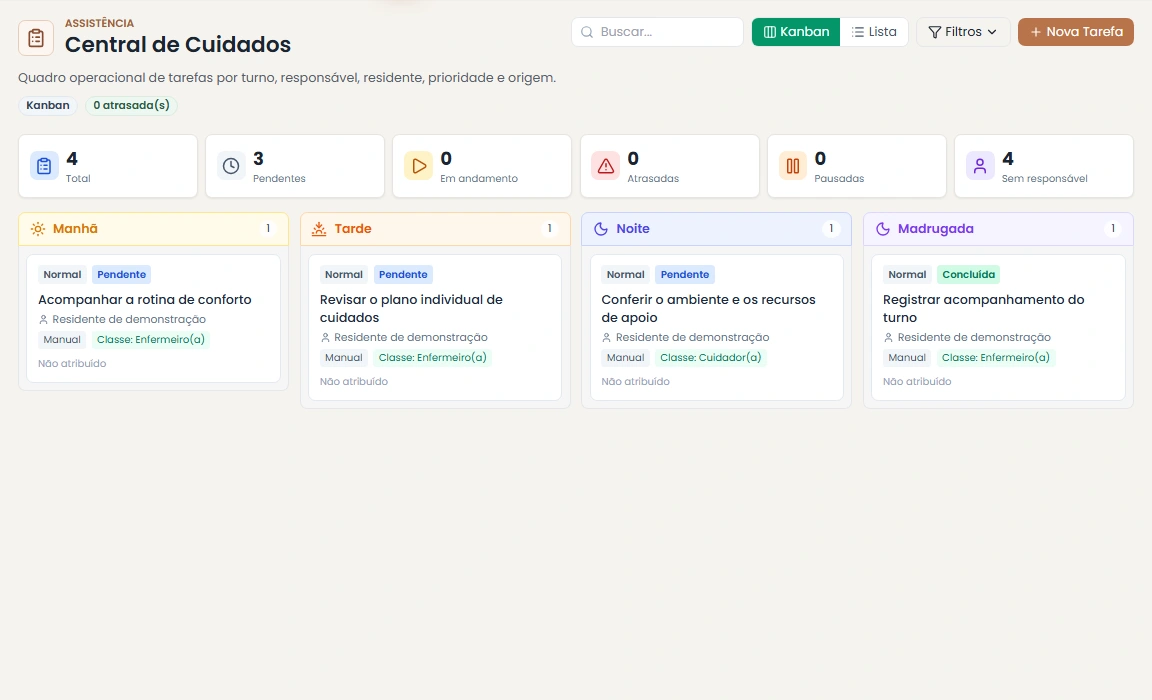Click Residente de demonstração in Noite card
The height and width of the screenshot is (700, 1152).
pyautogui.click(x=692, y=338)
